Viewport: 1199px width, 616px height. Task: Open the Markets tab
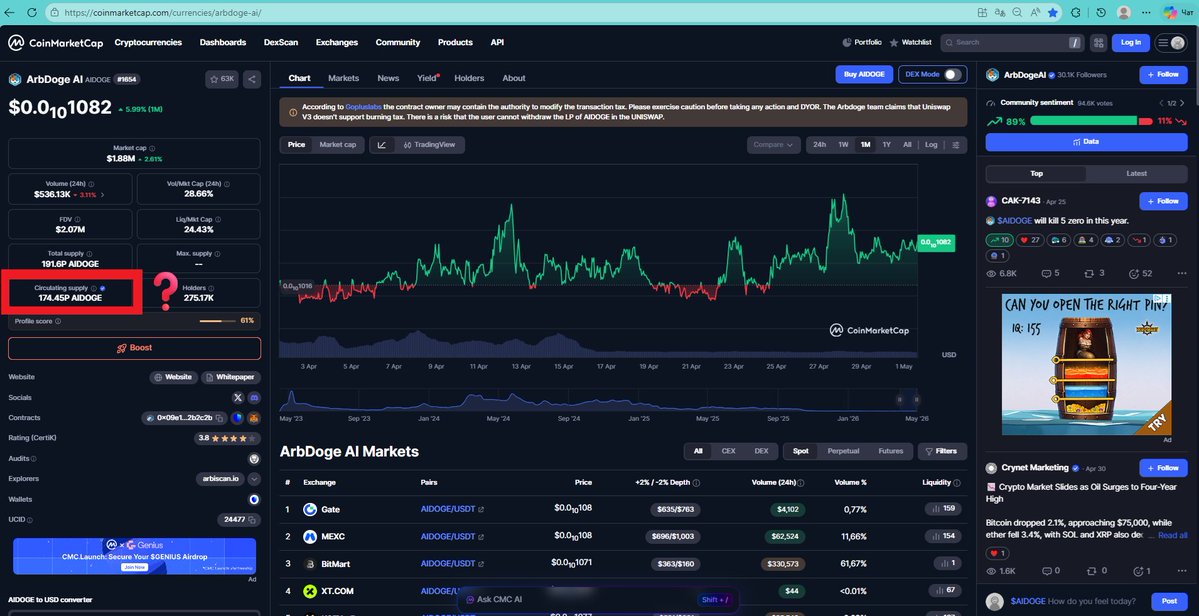click(x=343, y=78)
